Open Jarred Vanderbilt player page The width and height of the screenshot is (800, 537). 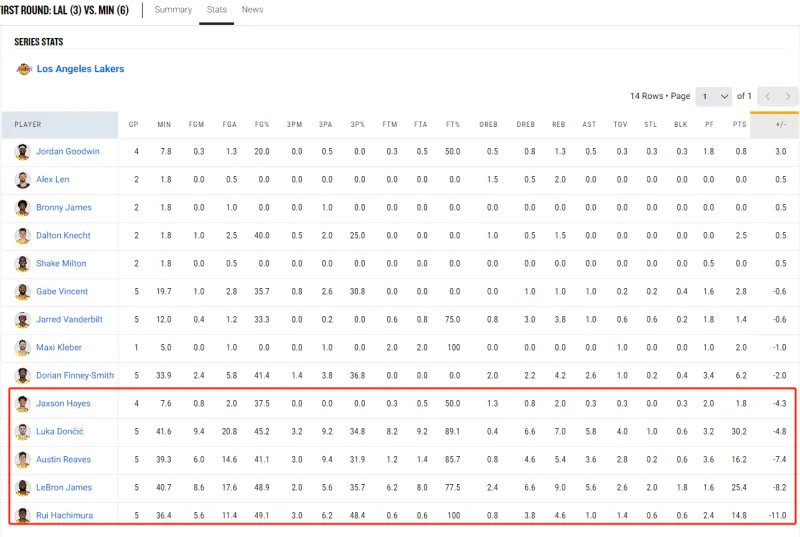click(69, 320)
